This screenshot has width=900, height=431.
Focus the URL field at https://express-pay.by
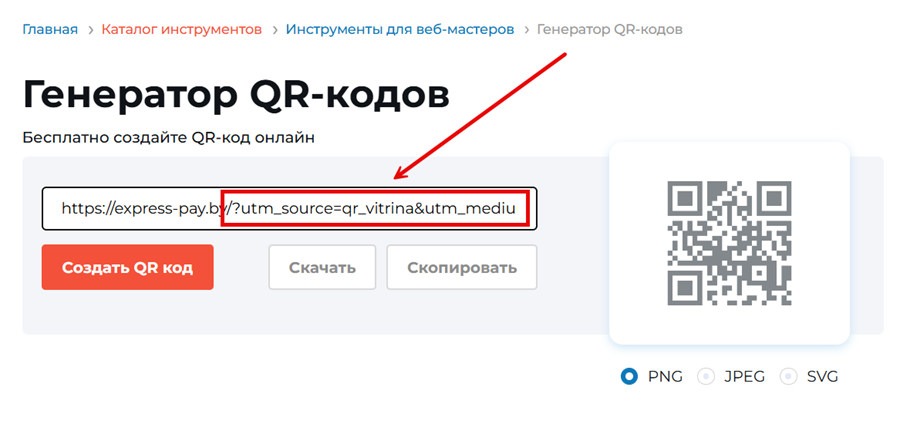coord(140,209)
